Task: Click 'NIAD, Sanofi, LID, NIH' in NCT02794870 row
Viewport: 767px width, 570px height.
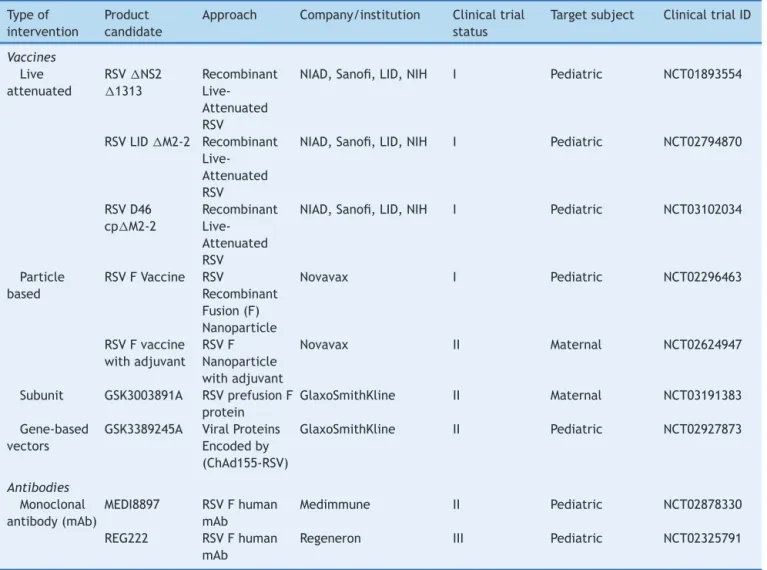Action: tap(363, 141)
